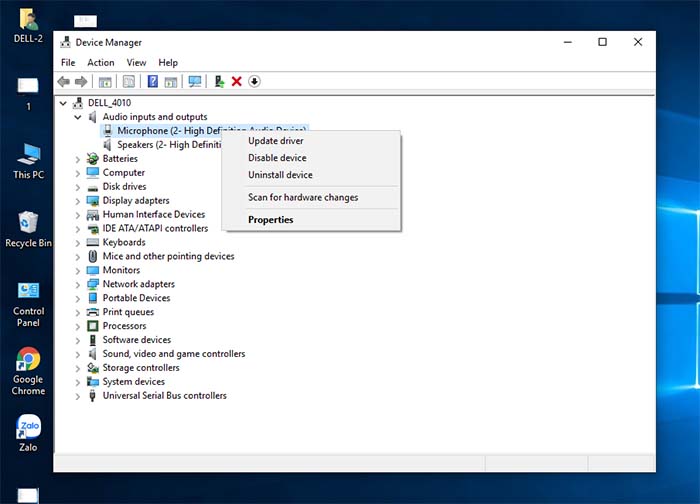Select the System devices tree item
This screenshot has height=504, width=700.
(133, 382)
